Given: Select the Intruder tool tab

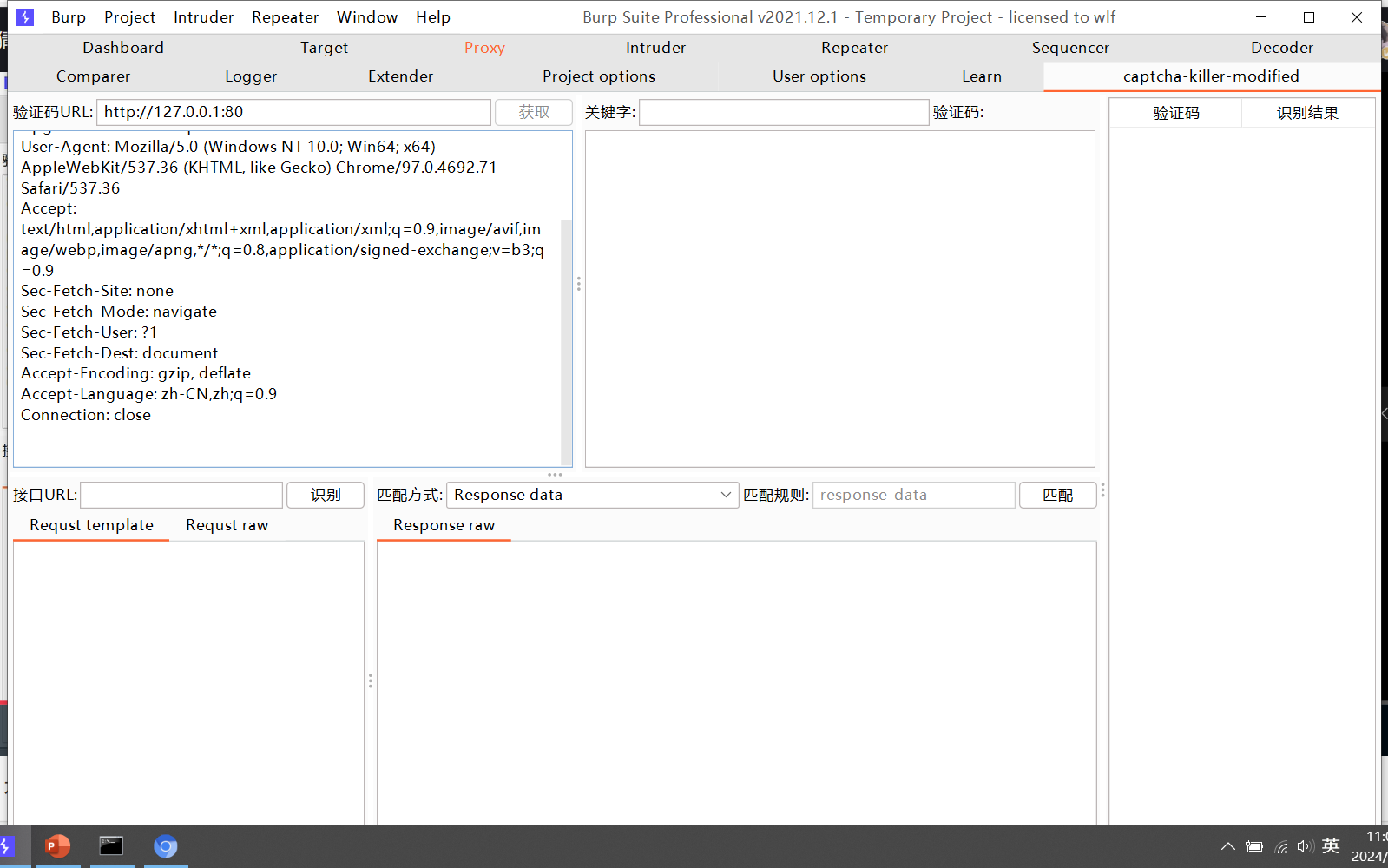Looking at the screenshot, I should pos(655,48).
